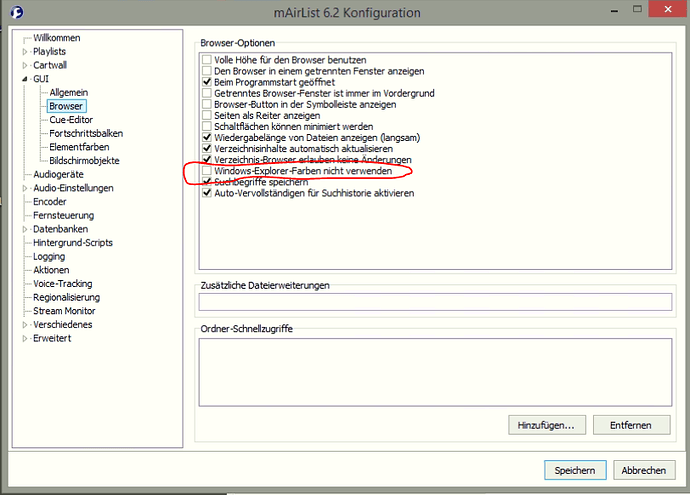Toggle "Verzeichnis-Browser erlauben keine Änderungen"
690x495 pixels.
tap(207, 159)
